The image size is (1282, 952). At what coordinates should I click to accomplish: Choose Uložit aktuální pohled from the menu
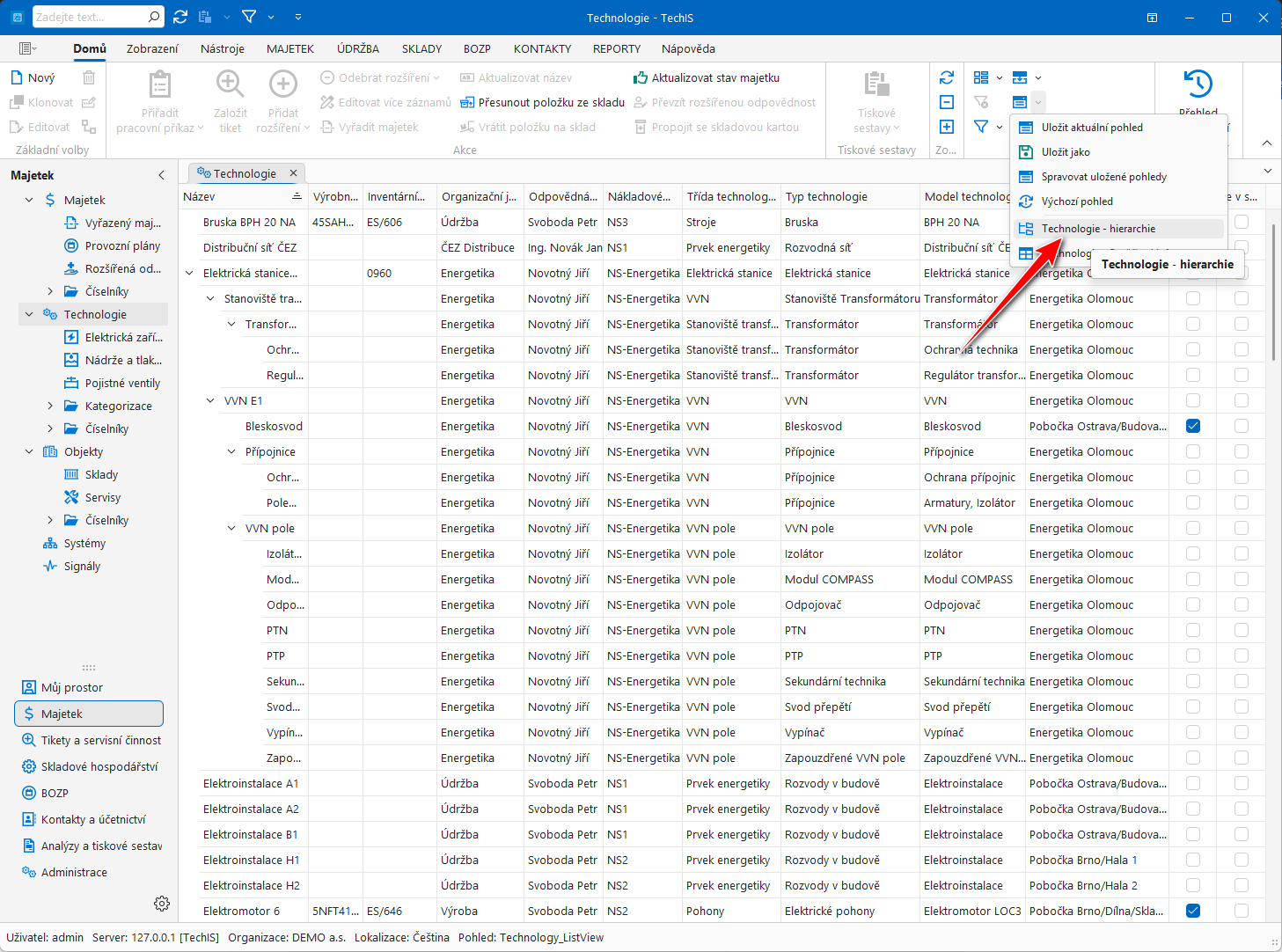(1118, 127)
